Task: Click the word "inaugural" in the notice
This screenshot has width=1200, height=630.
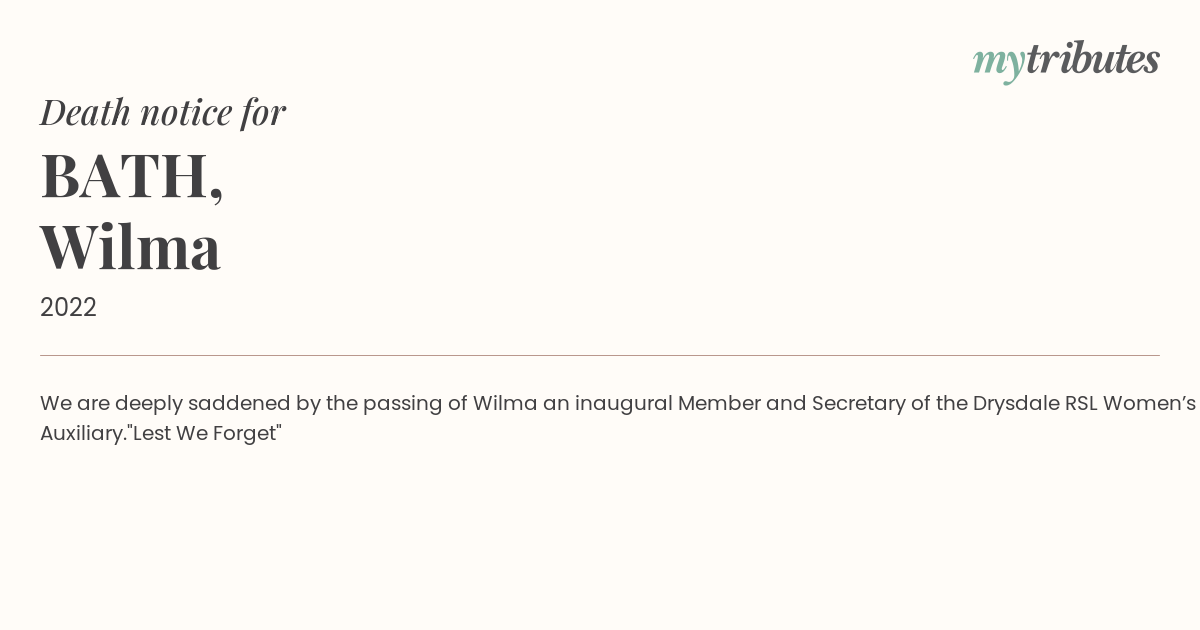Action: 623,404
